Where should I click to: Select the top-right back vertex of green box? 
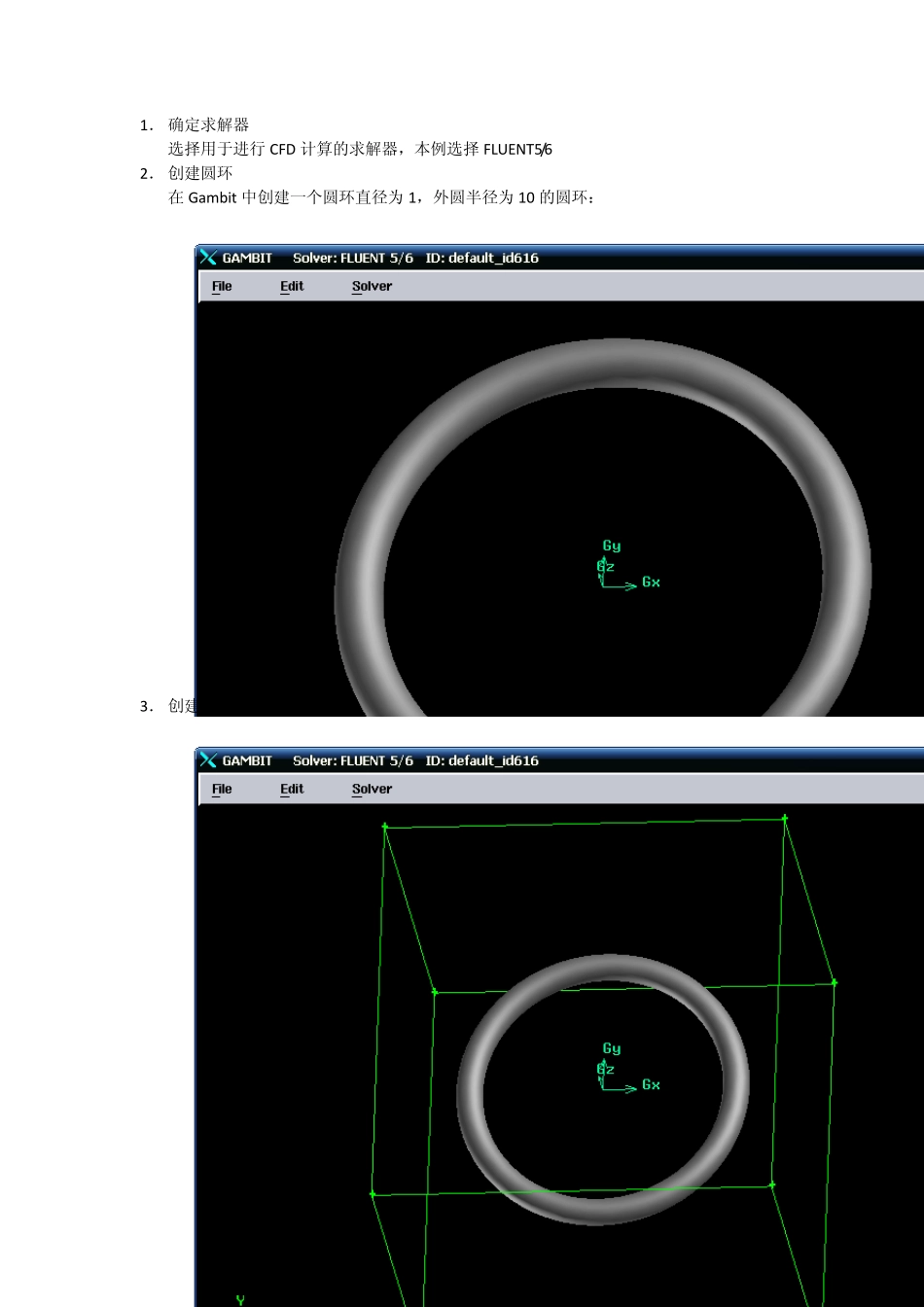click(x=785, y=819)
